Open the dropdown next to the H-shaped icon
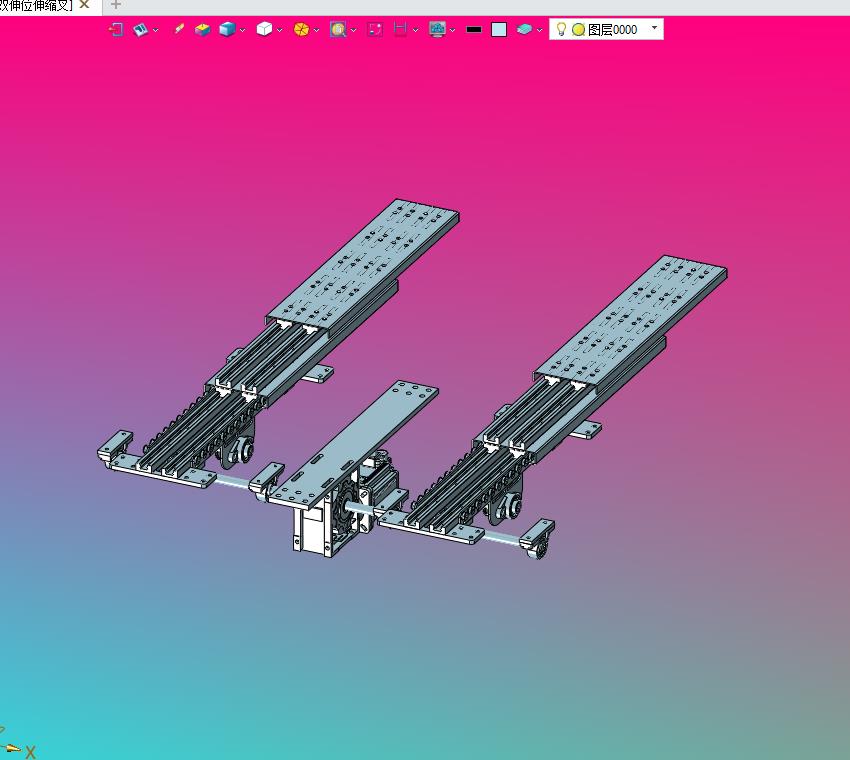This screenshot has height=760, width=850. (x=416, y=30)
